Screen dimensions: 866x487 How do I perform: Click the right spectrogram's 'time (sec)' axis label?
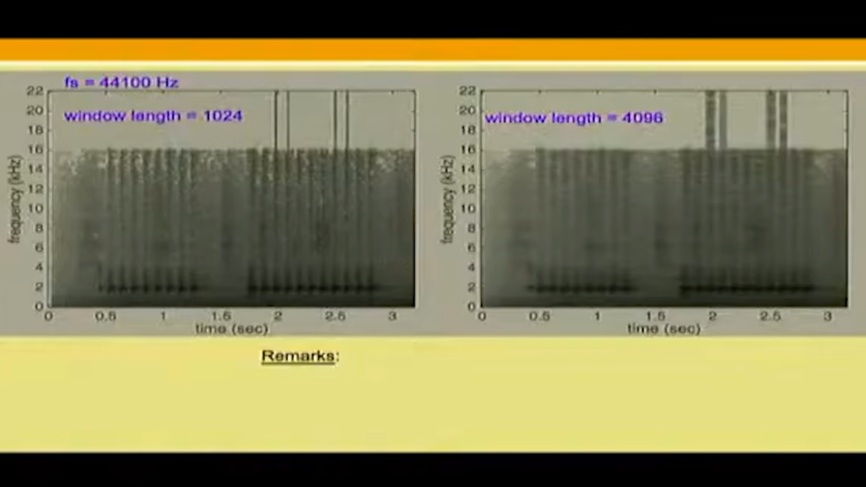[x=664, y=328]
